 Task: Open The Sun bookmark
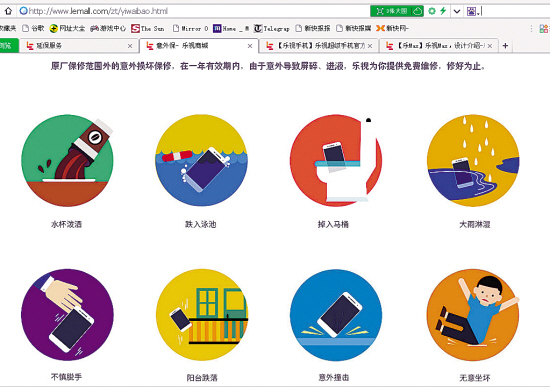[x=148, y=28]
